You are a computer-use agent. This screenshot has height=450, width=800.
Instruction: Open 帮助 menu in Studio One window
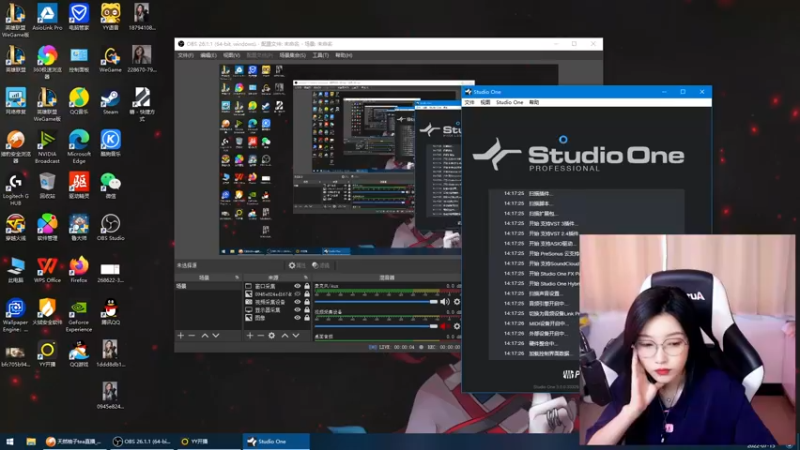(x=534, y=103)
